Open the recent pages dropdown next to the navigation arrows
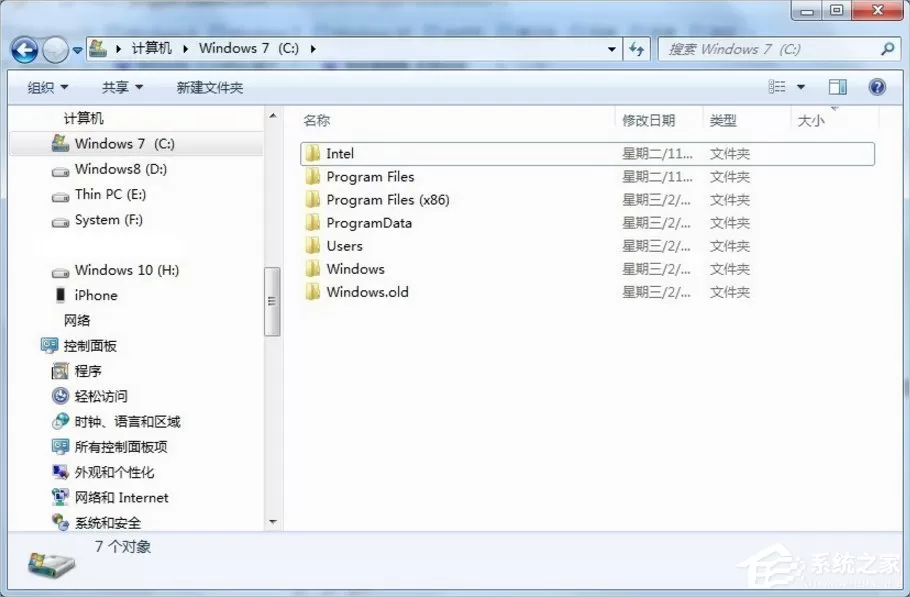The width and height of the screenshot is (910, 597). click(77, 51)
